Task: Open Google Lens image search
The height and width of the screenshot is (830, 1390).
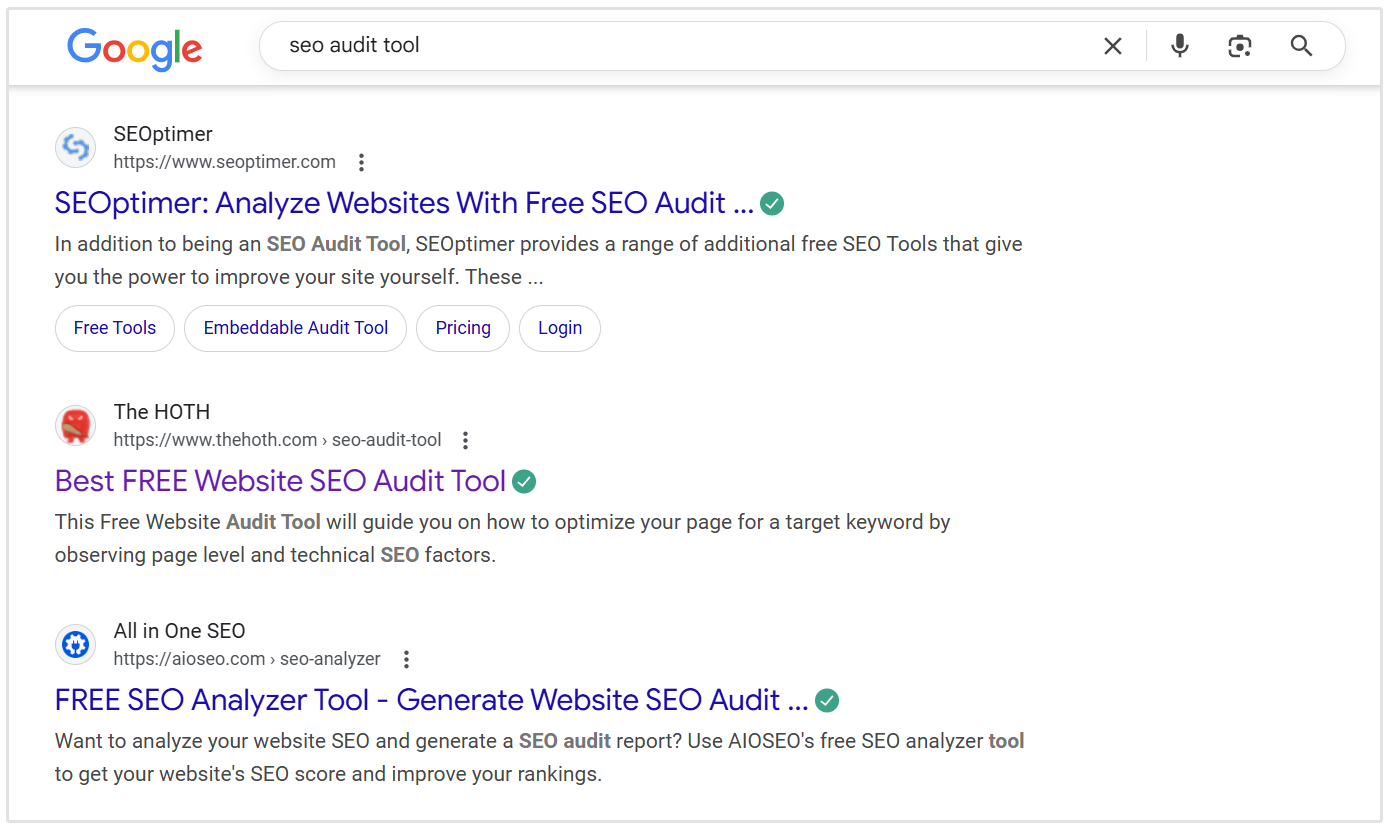Action: pos(1240,46)
